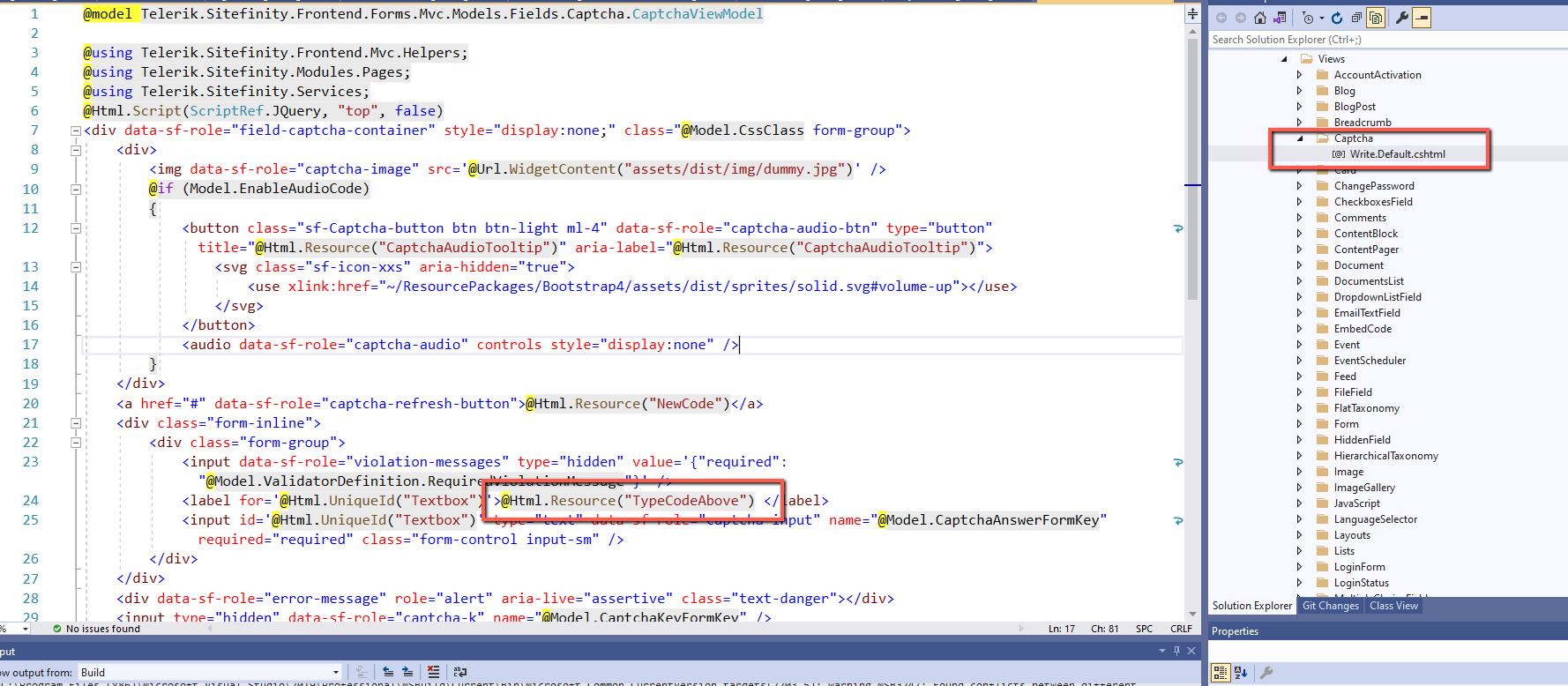The height and width of the screenshot is (686, 1568).
Task: Toggle Show All Files button
Action: point(1376,18)
